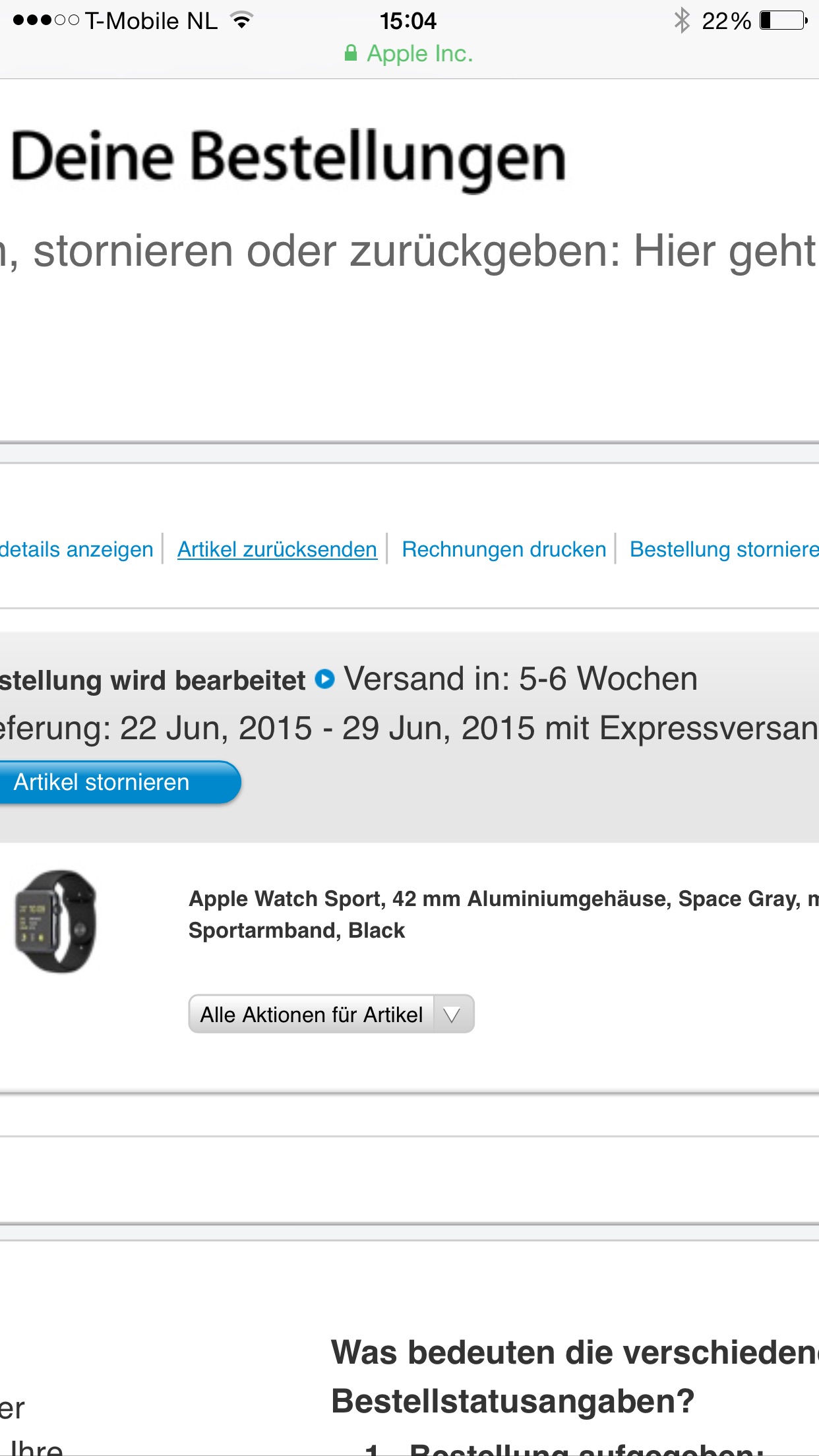Click the 'Was bedeuten die verschiedenen Bestellstatusangaben?' heading
Viewport: 819px width, 1456px height.
(x=575, y=1377)
